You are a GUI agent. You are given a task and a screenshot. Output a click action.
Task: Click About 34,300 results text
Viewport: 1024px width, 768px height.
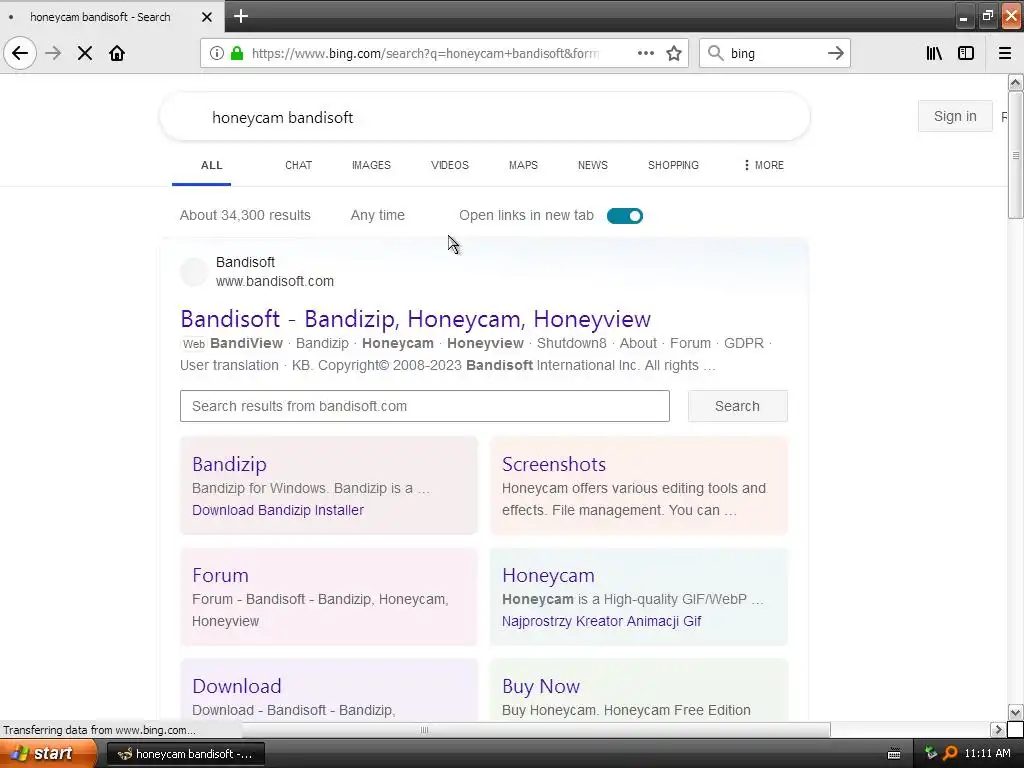(x=245, y=215)
